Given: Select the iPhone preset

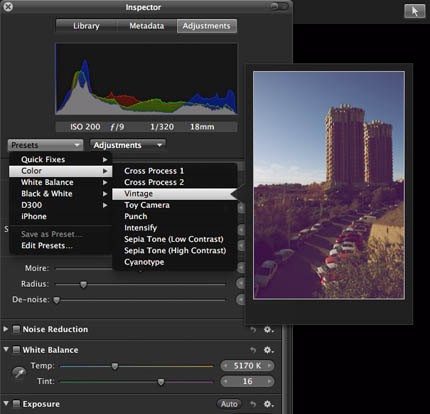Looking at the screenshot, I should point(61,216).
